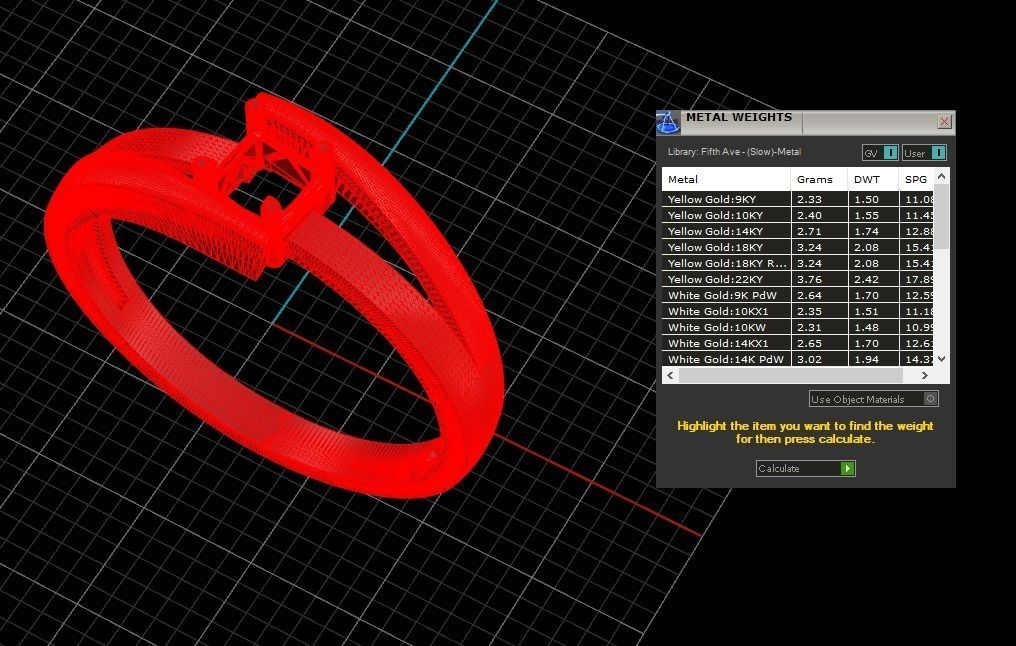Select the White Gold:14K PdW row

click(x=798, y=359)
